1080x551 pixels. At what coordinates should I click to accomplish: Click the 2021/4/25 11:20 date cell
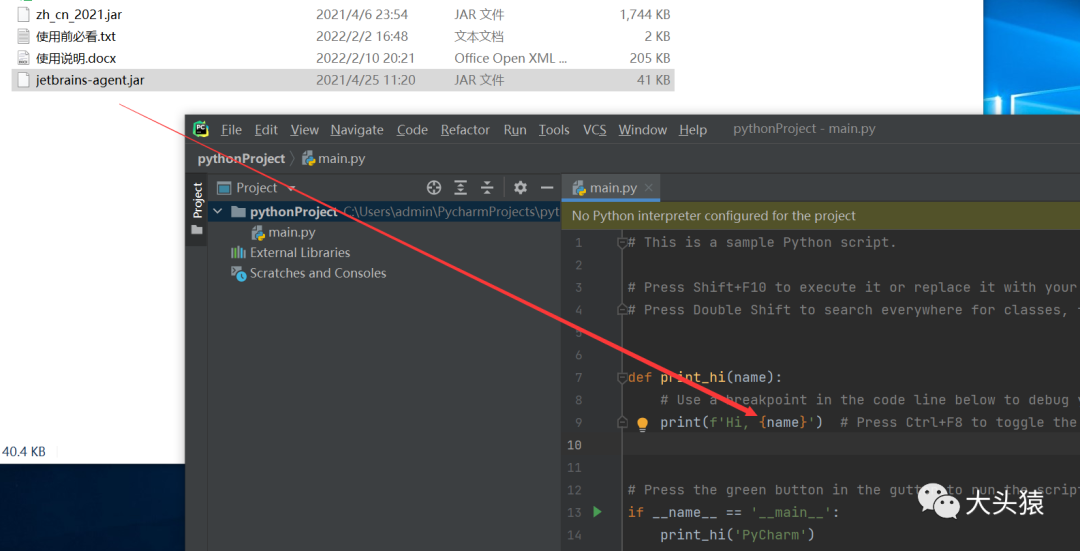click(366, 80)
